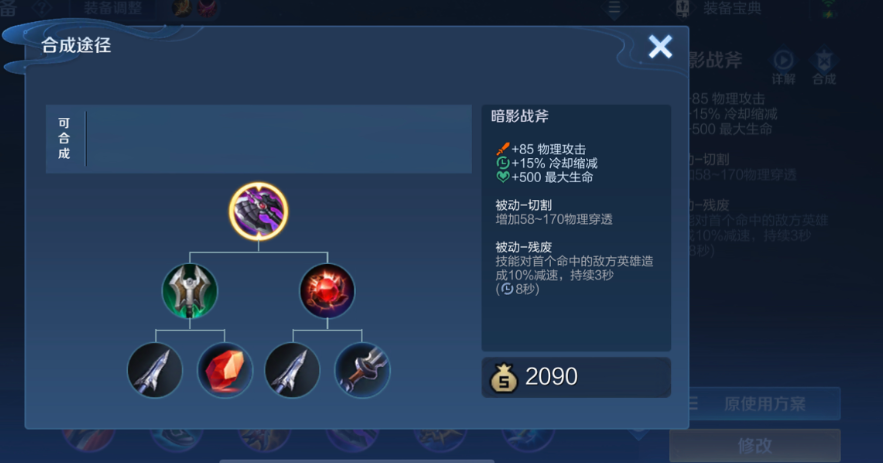Click the 合成 icon near item title
The width and height of the screenshot is (883, 463).
pyautogui.click(x=824, y=61)
